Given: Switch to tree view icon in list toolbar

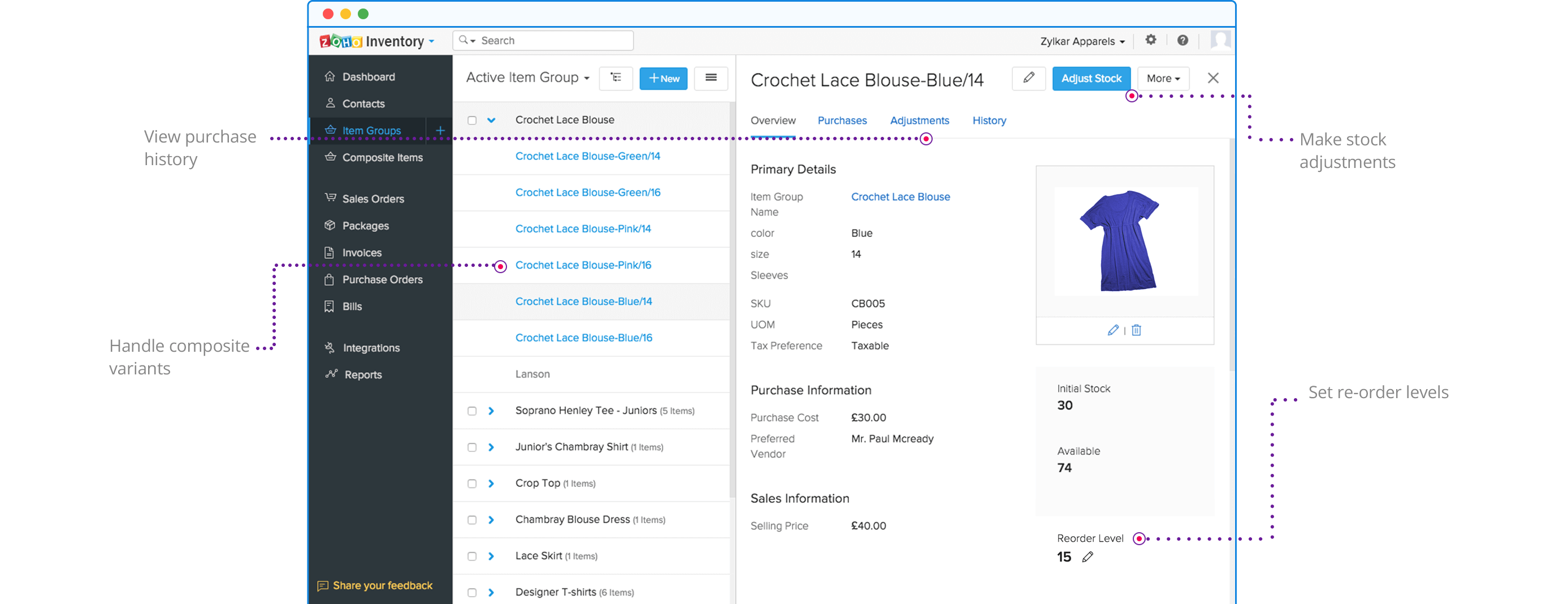Looking at the screenshot, I should [616, 78].
